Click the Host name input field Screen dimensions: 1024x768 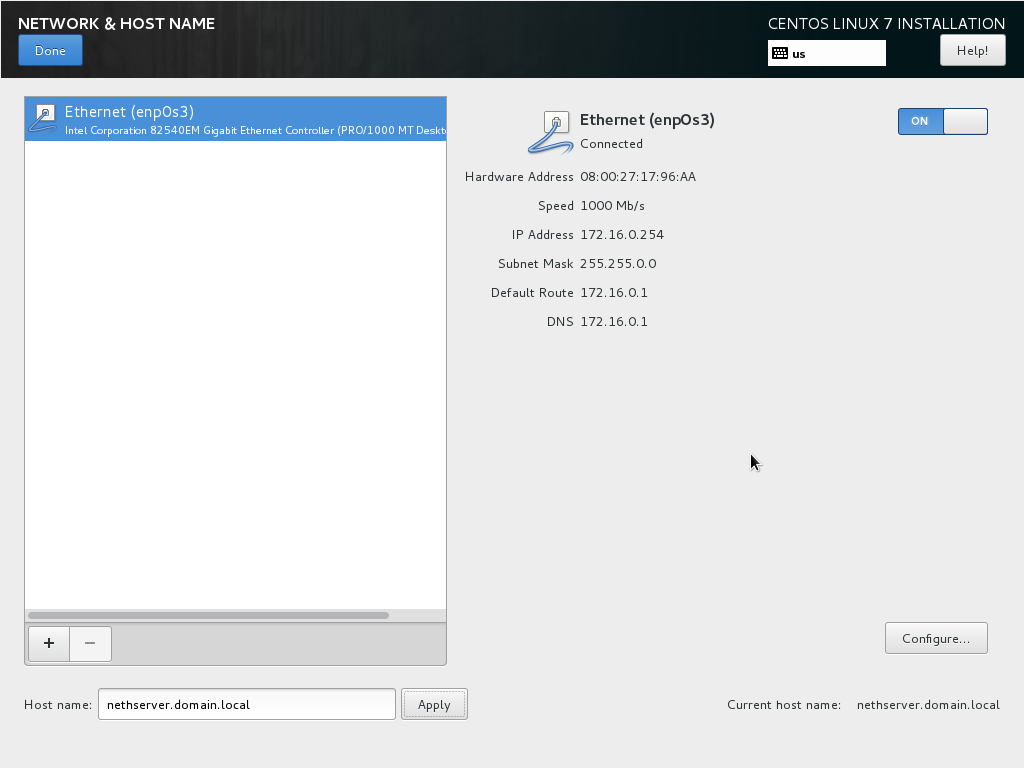[x=247, y=705]
